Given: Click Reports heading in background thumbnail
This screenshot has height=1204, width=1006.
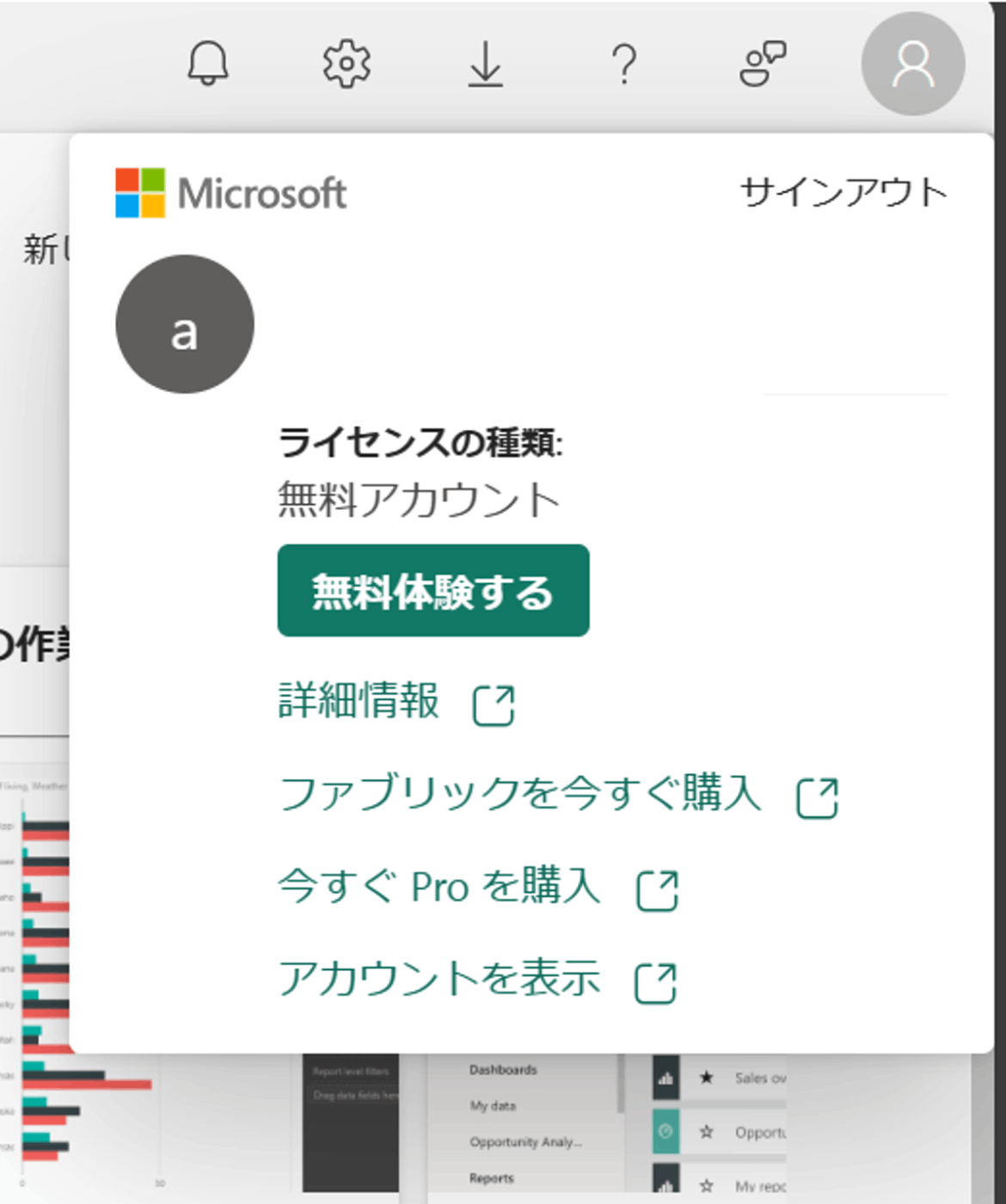Looking at the screenshot, I should coord(492,1178).
